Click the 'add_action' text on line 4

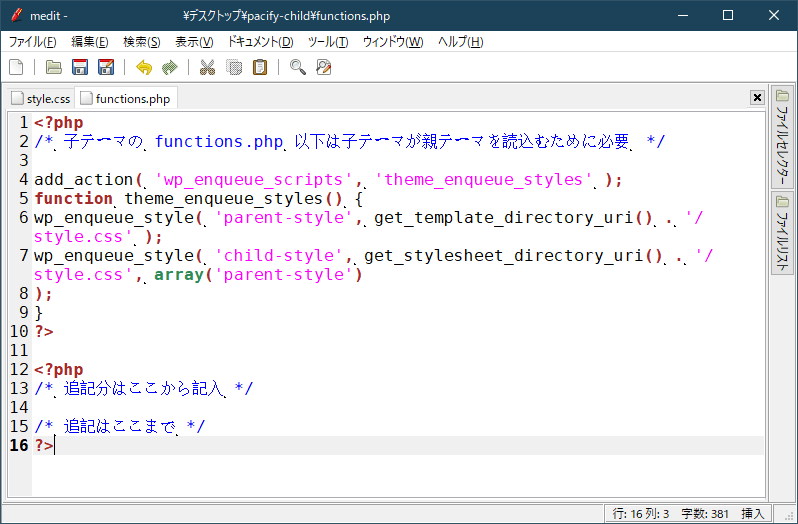83,179
